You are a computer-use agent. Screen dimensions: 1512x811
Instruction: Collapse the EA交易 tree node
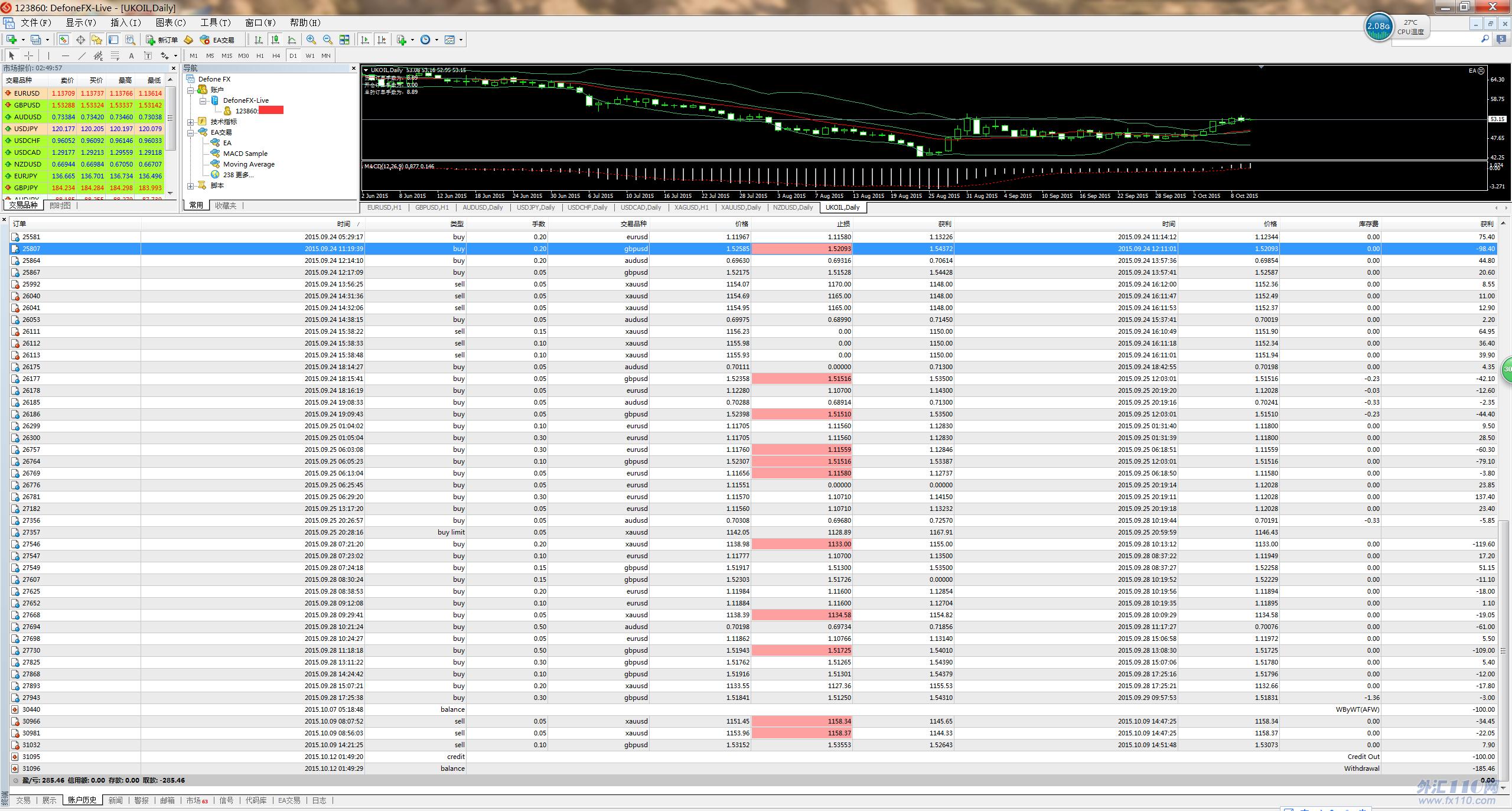coord(191,132)
